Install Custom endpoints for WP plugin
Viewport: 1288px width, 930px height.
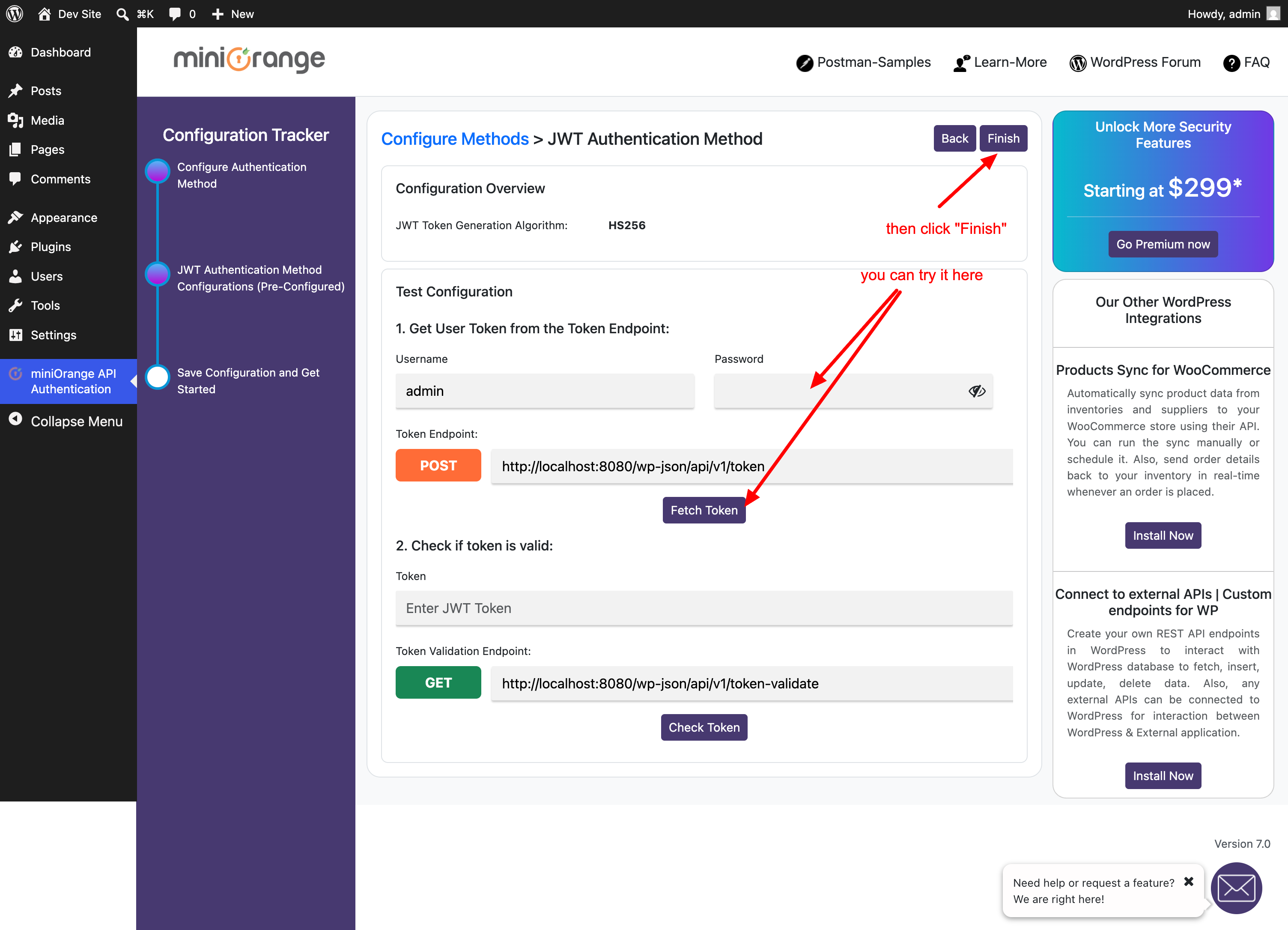(1163, 775)
